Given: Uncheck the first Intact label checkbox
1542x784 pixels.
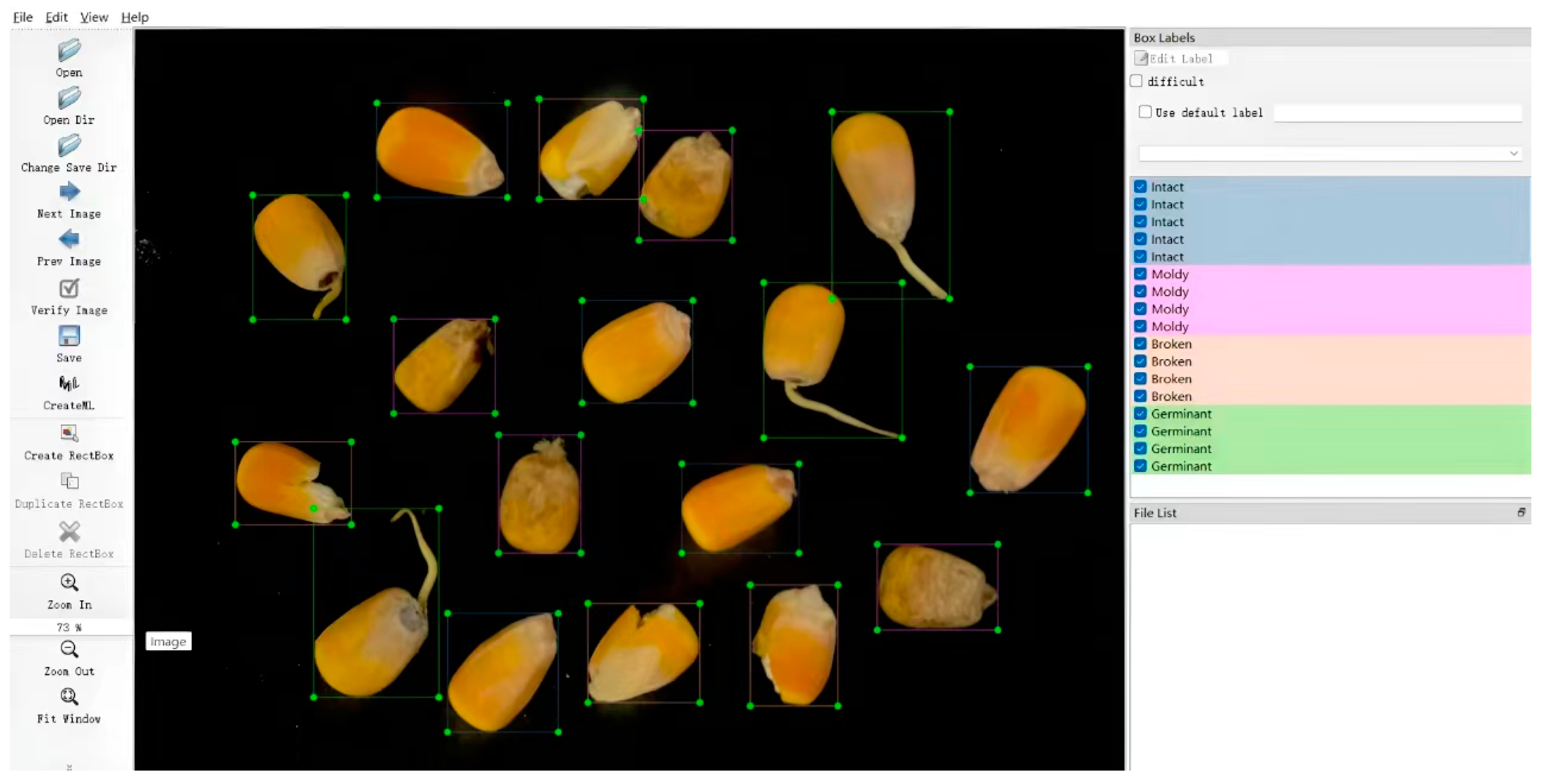Looking at the screenshot, I should (1141, 187).
